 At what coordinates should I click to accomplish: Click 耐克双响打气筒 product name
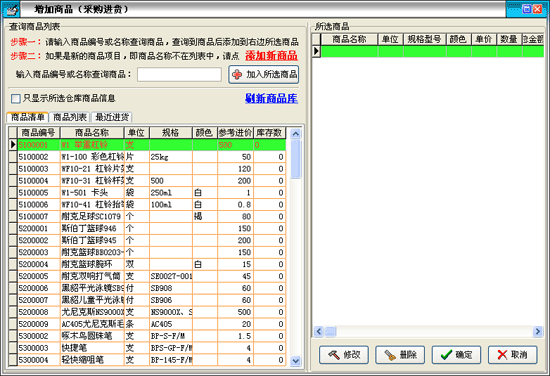coord(91,276)
